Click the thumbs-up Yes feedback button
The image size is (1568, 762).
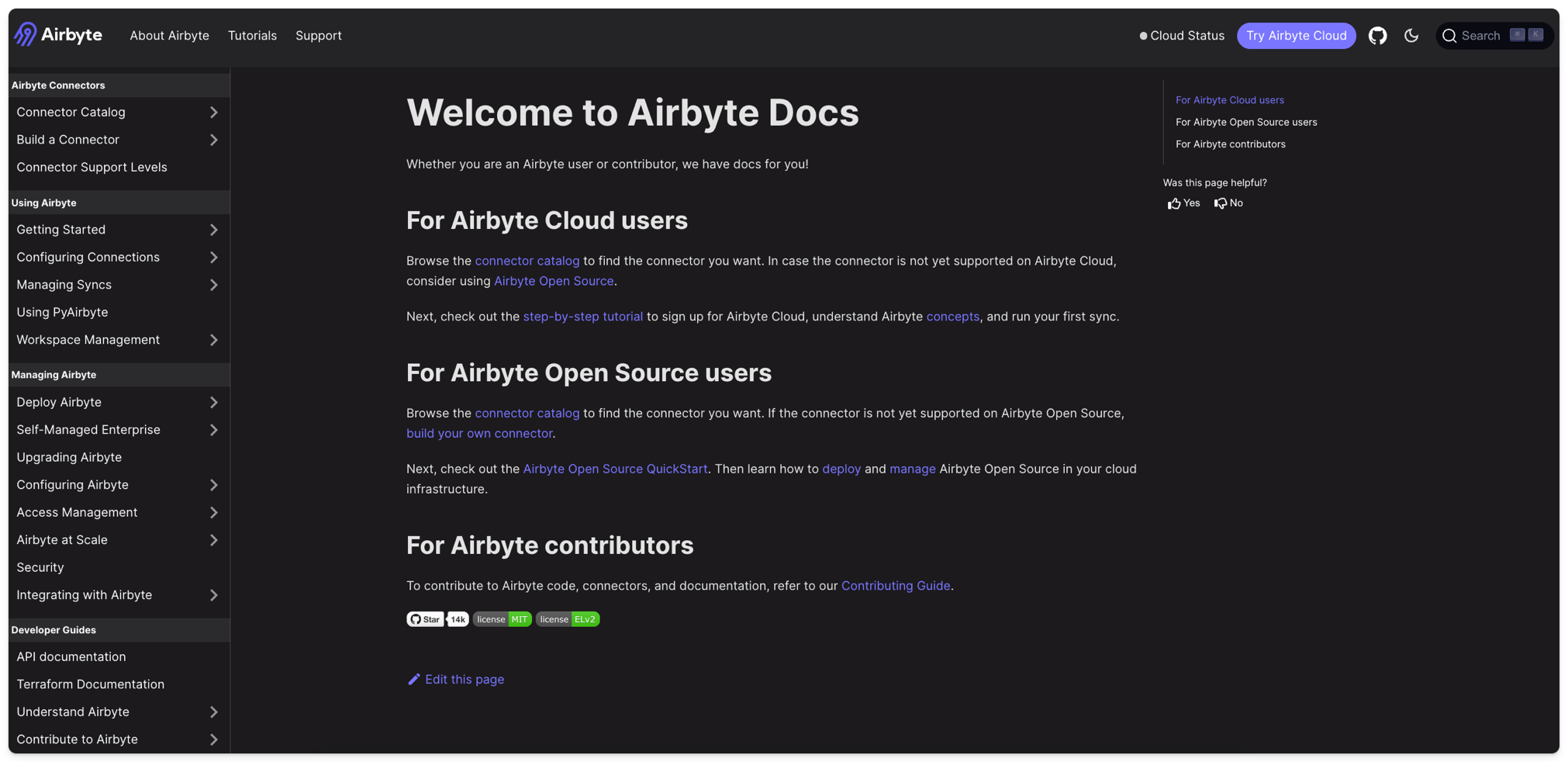(1183, 203)
